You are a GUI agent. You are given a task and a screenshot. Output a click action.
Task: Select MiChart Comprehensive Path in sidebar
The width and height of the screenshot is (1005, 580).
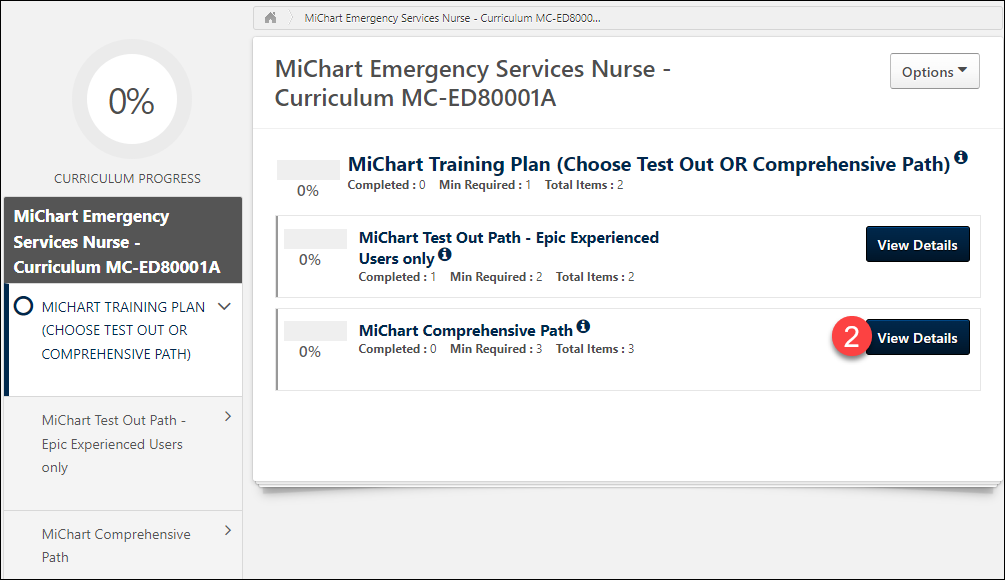point(116,545)
